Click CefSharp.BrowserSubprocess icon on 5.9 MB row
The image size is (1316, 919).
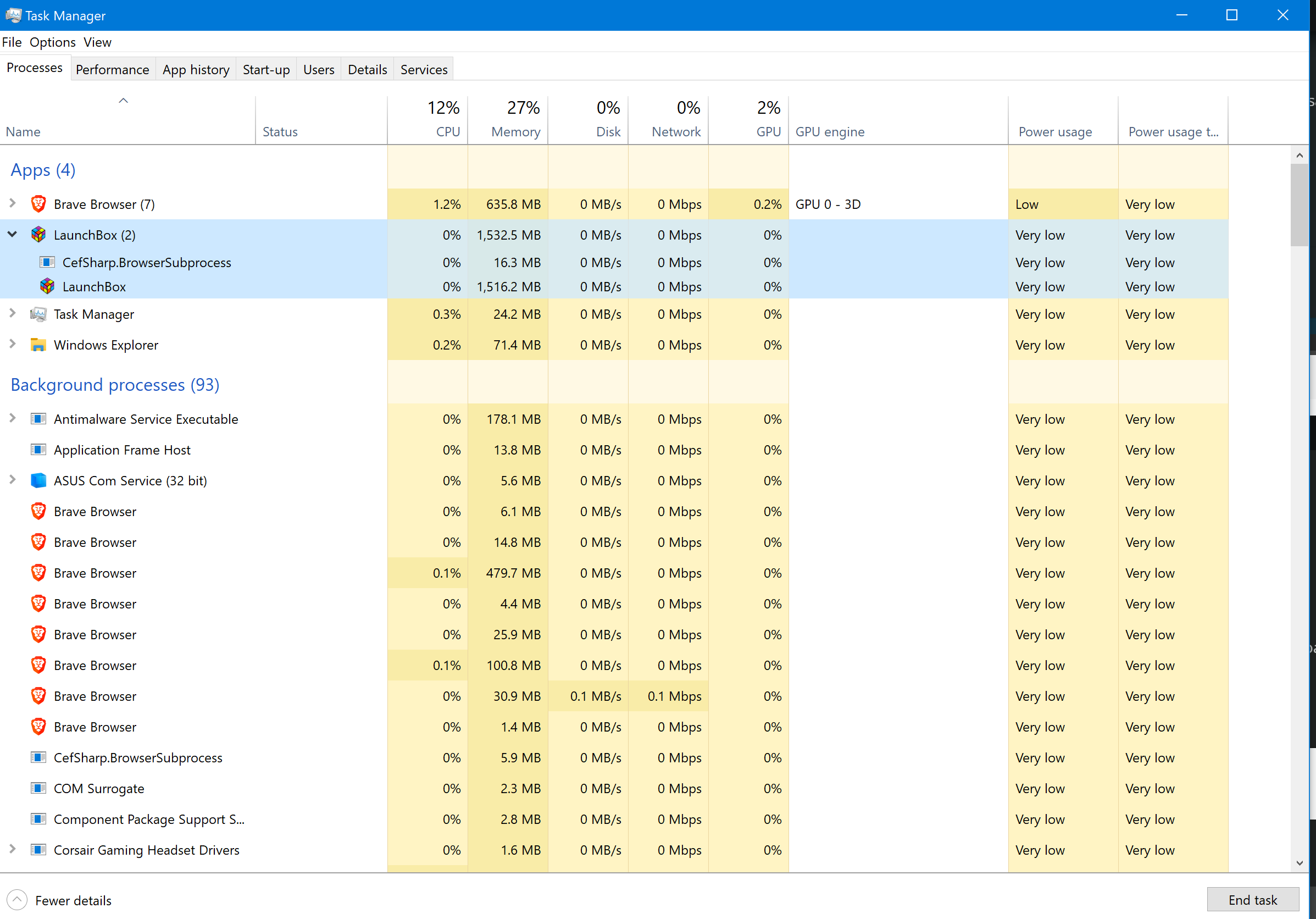click(x=38, y=757)
